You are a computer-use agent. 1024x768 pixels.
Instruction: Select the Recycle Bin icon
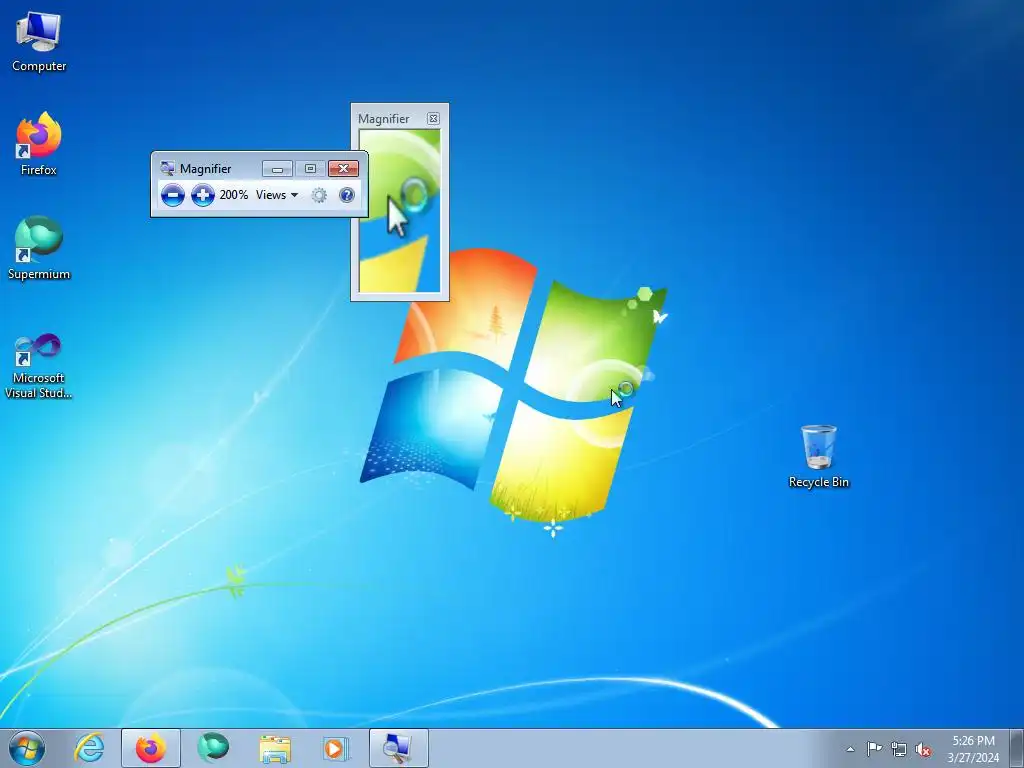point(818,456)
